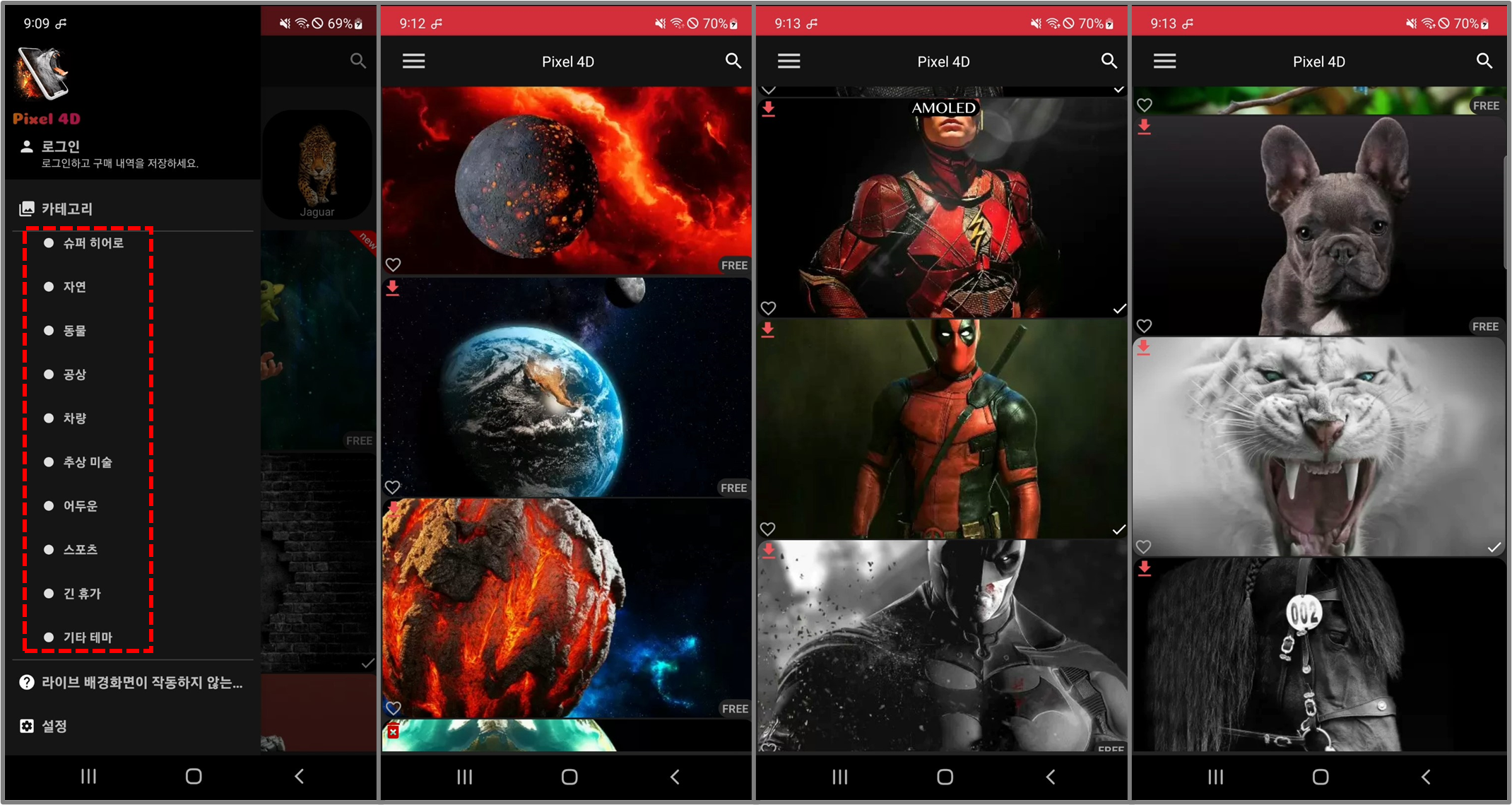Image resolution: width=1512 pixels, height=805 pixels.
Task: Open the Jaguar wallpaper thumbnail
Action: (317, 164)
